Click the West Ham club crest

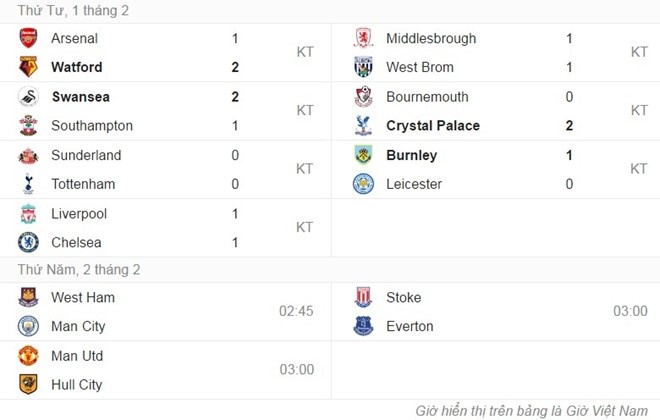pos(28,298)
